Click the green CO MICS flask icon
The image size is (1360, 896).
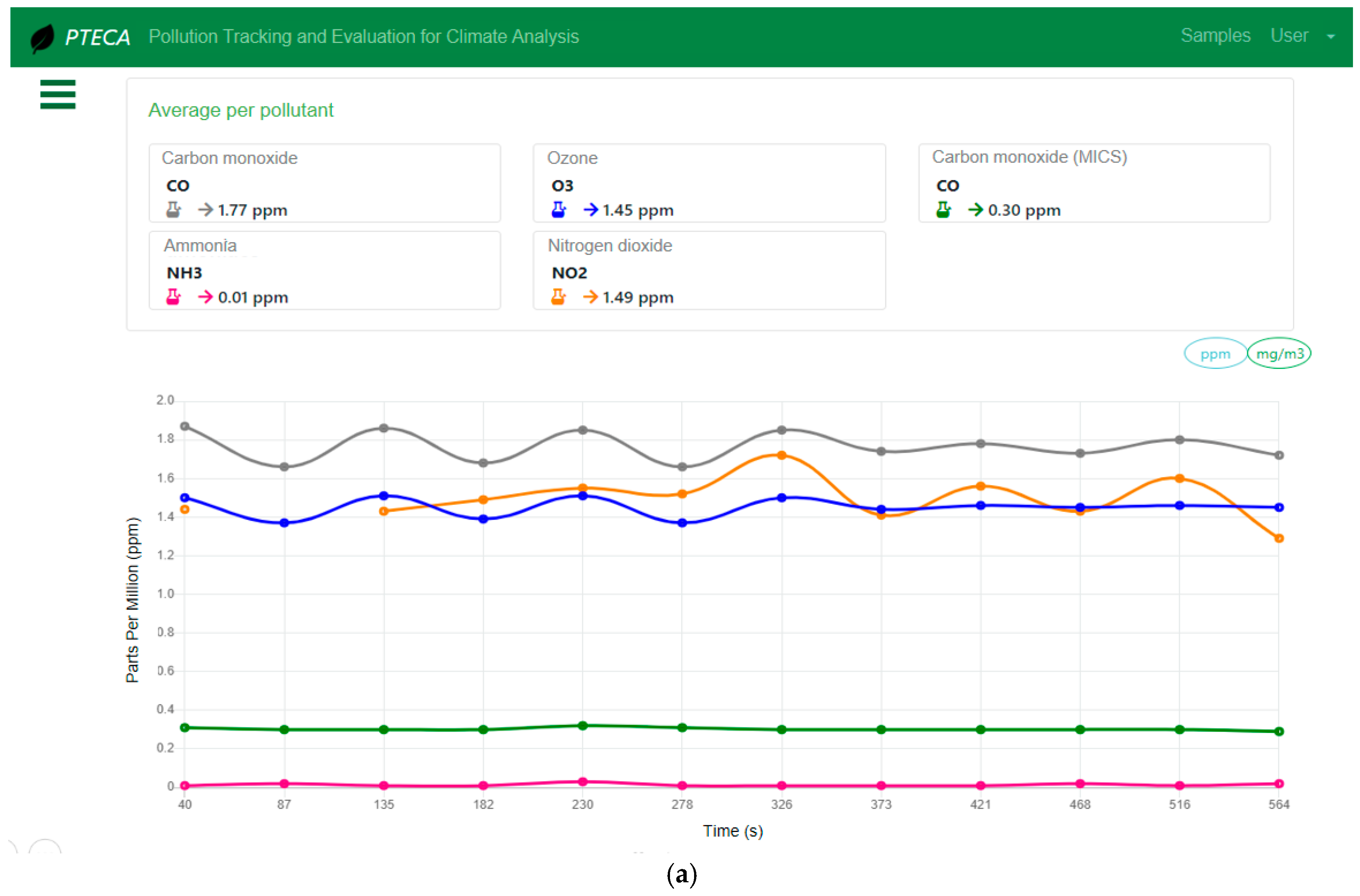[x=943, y=210]
